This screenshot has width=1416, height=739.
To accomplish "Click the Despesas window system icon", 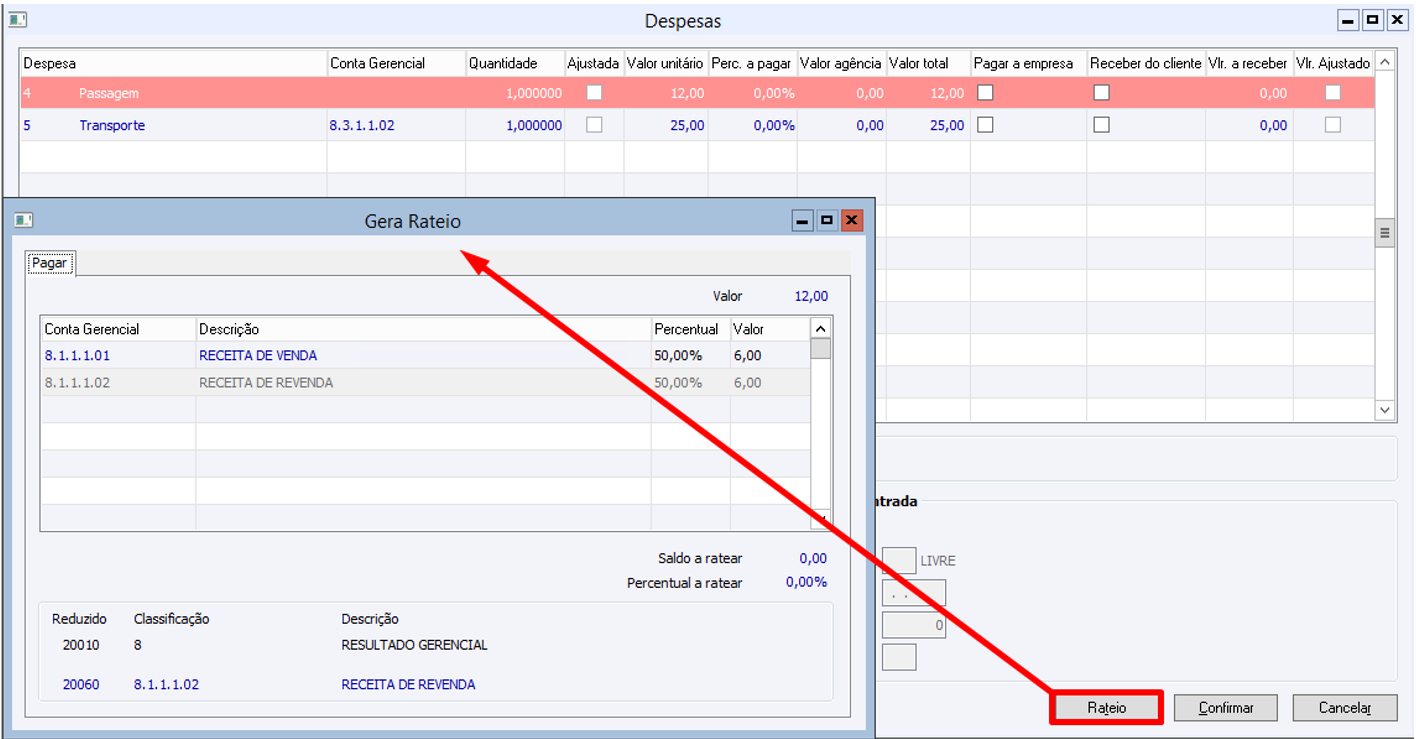I will click(x=17, y=19).
